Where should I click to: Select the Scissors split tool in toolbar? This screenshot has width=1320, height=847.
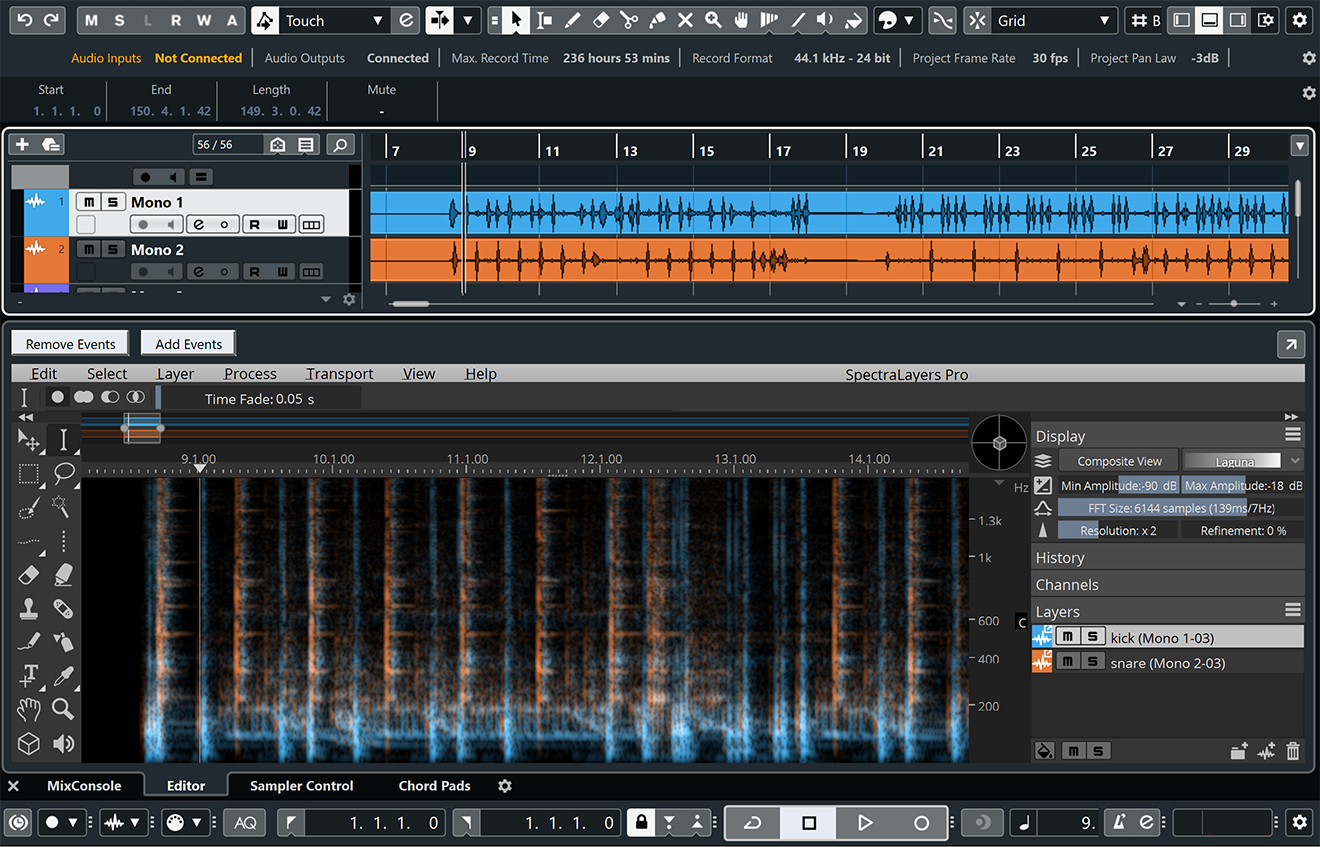(628, 20)
